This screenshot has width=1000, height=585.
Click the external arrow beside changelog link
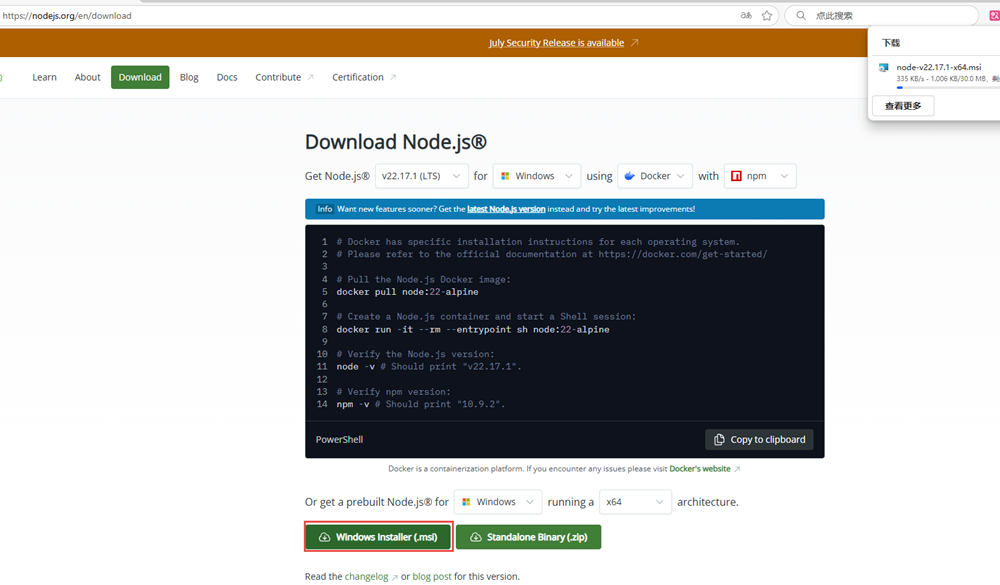point(395,577)
